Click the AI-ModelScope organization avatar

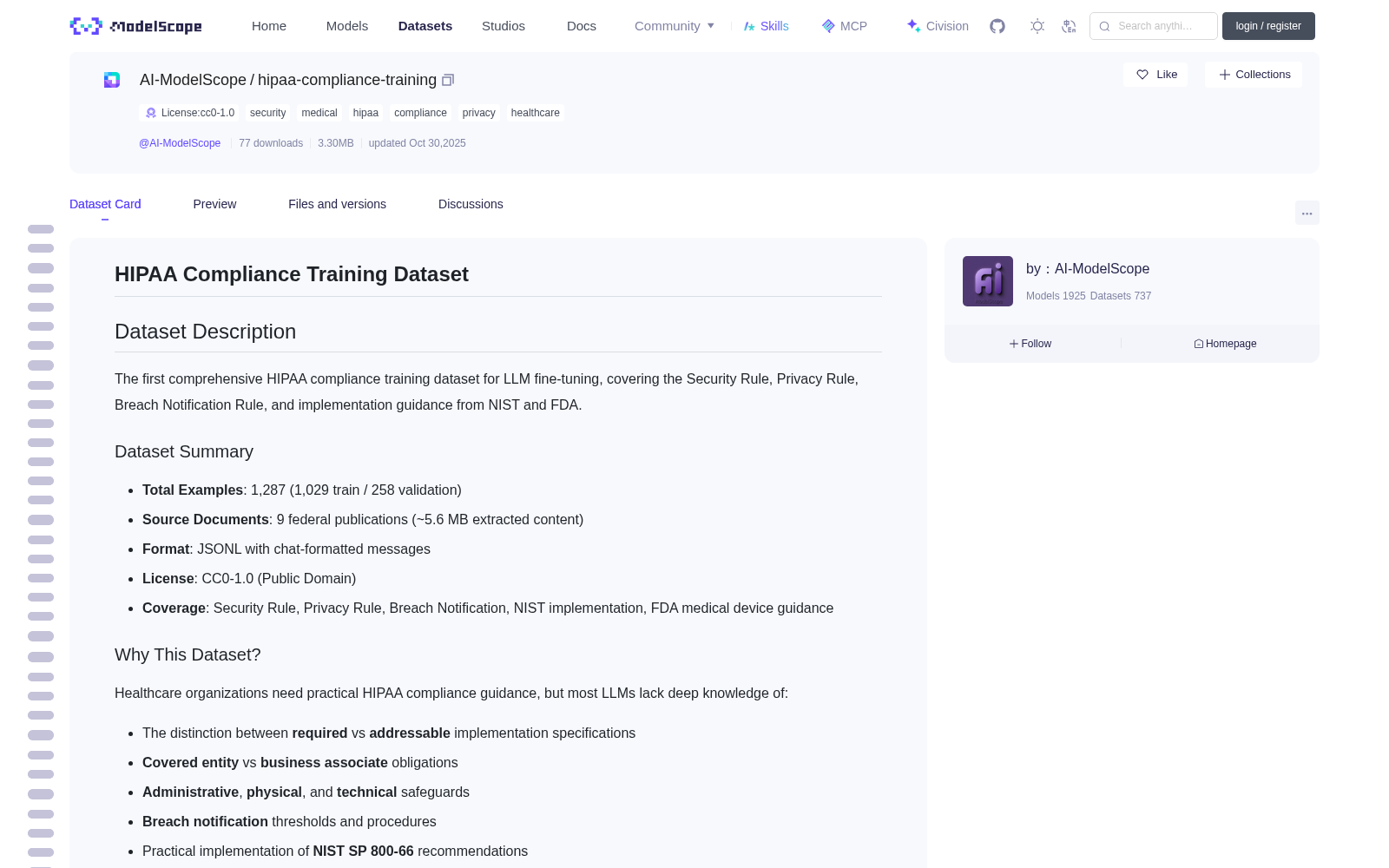click(988, 281)
